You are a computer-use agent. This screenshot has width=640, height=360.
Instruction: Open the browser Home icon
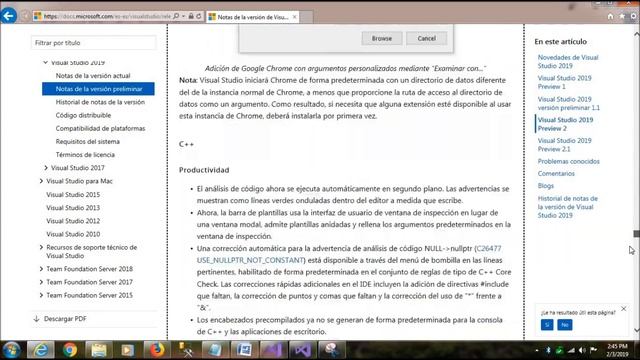coord(610,16)
